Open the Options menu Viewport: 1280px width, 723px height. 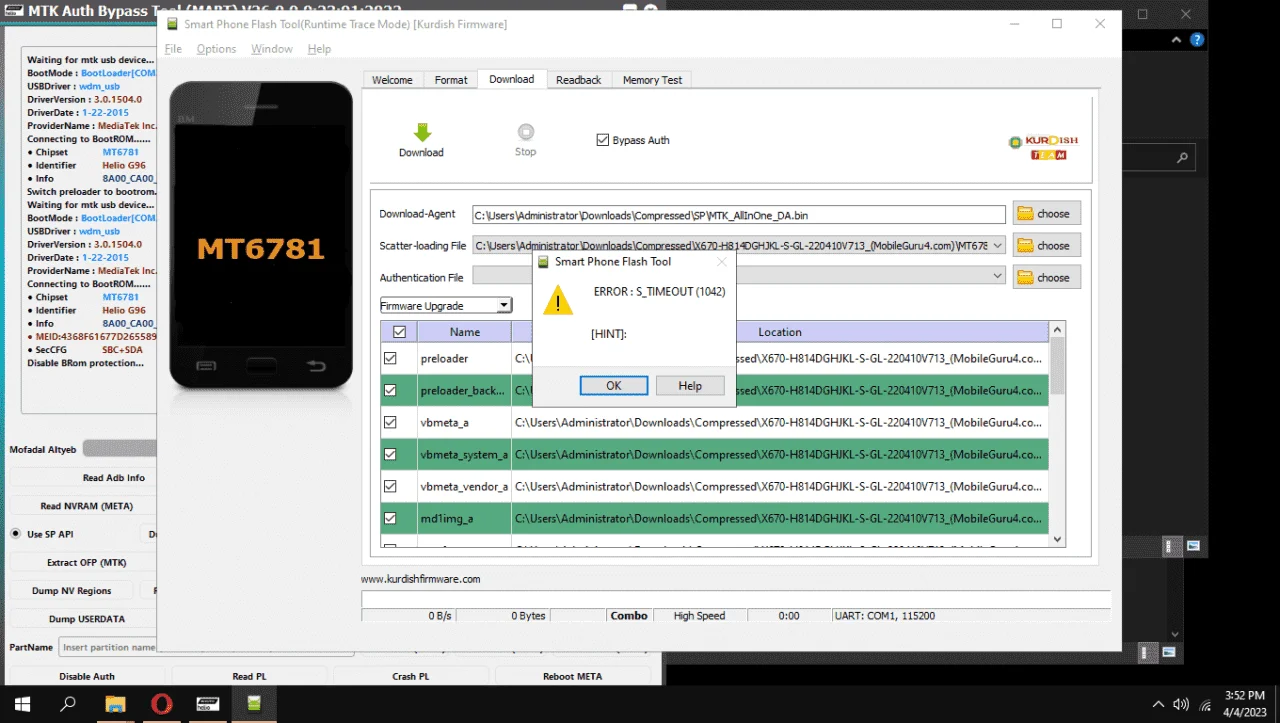[216, 49]
